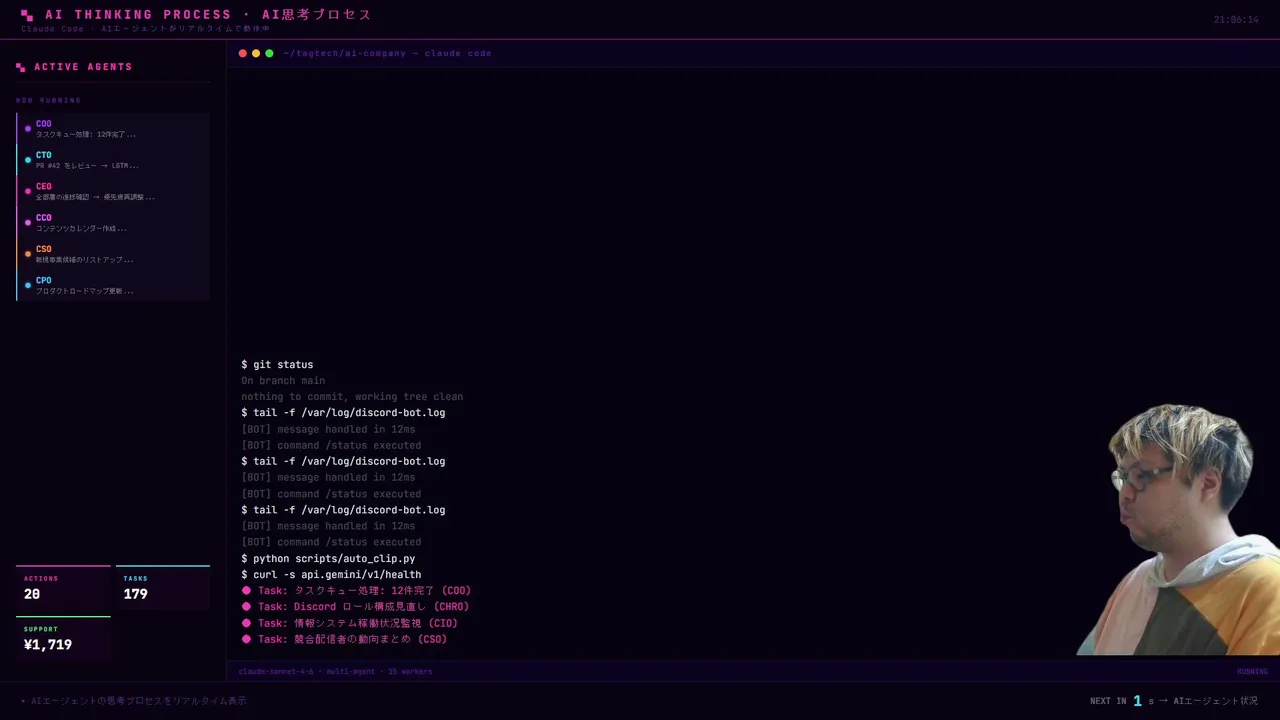This screenshot has width=1280, height=720.
Task: Click the green maximize dot of terminal
Action: 269,53
